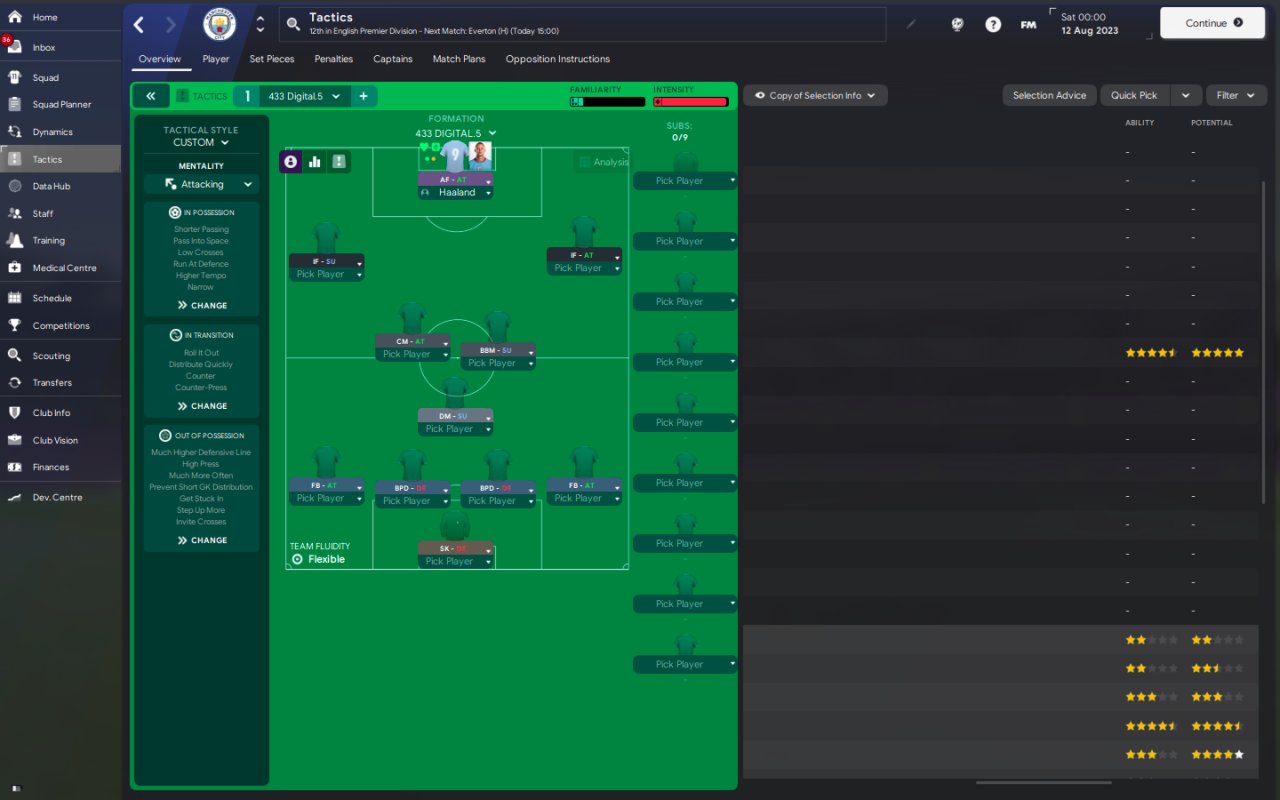Viewport: 1280px width, 800px height.
Task: Open the AF - AT role dropdown
Action: click(456, 180)
